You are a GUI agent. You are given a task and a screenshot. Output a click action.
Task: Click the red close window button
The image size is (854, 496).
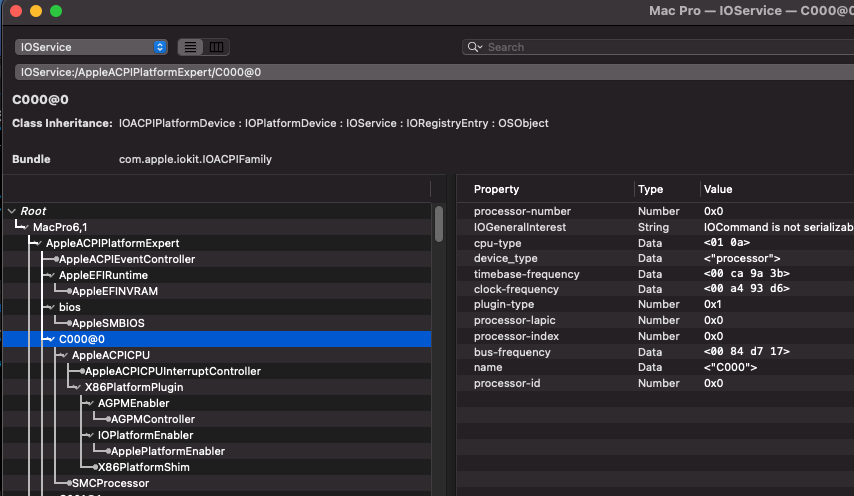coord(16,11)
